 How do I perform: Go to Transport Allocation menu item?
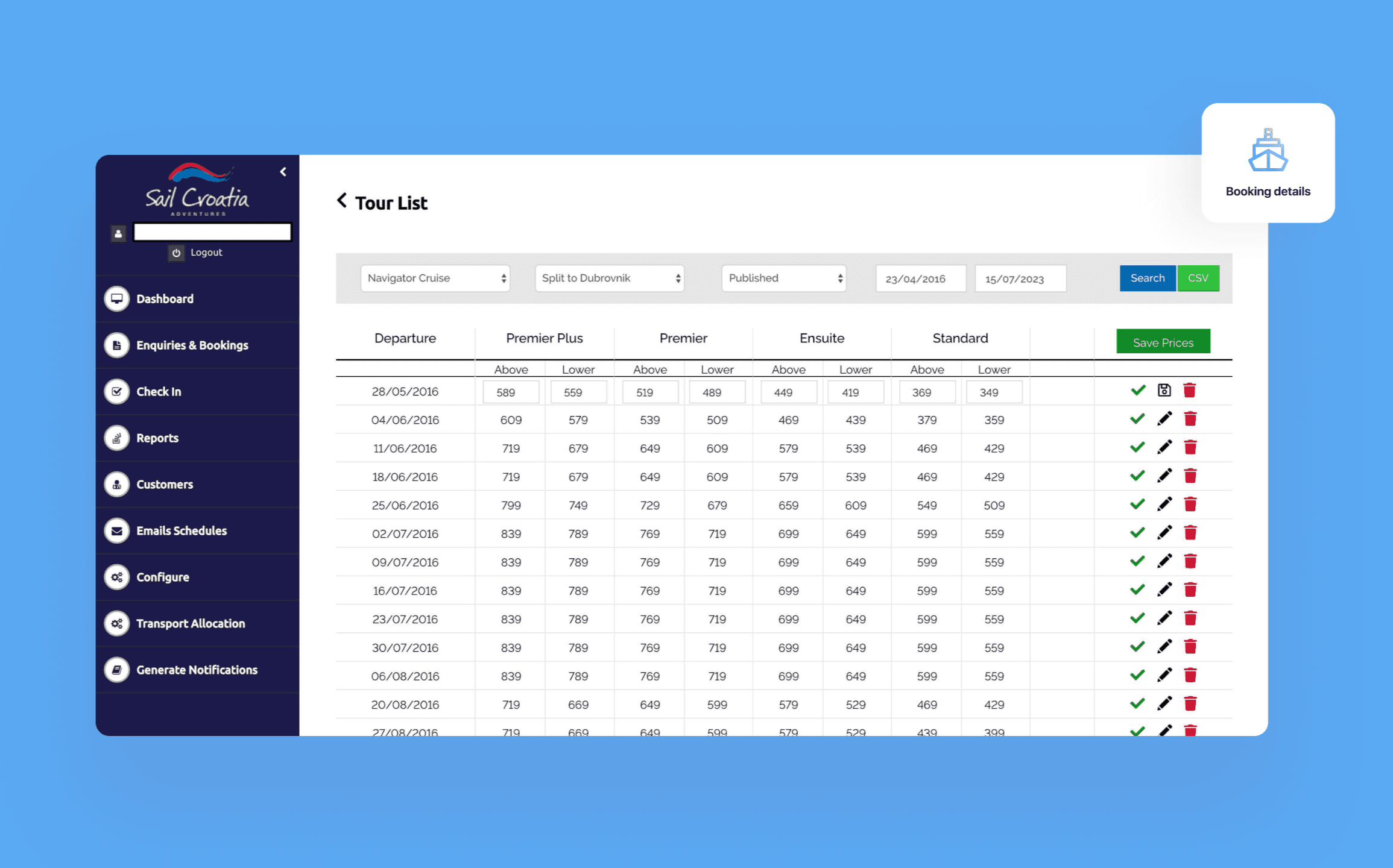pos(190,624)
